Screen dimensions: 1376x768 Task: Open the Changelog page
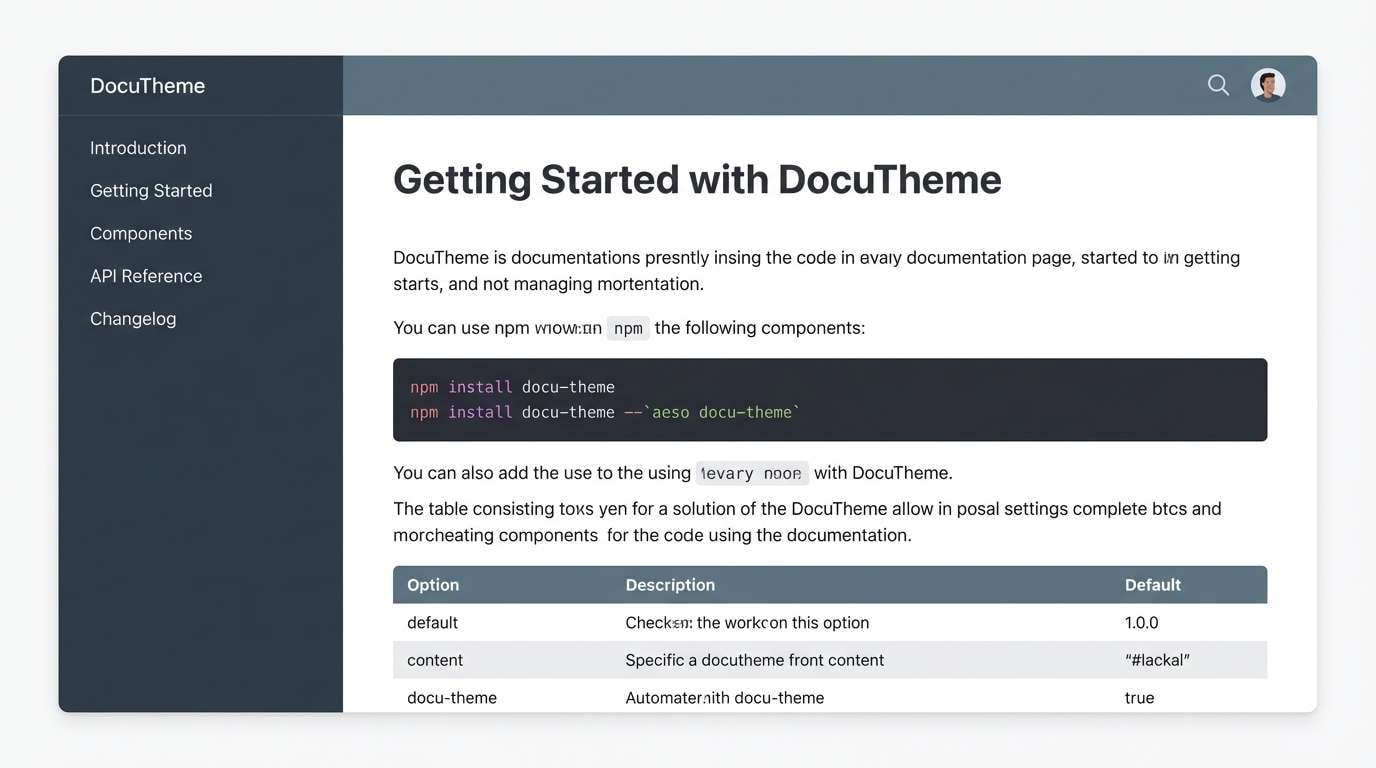point(133,318)
